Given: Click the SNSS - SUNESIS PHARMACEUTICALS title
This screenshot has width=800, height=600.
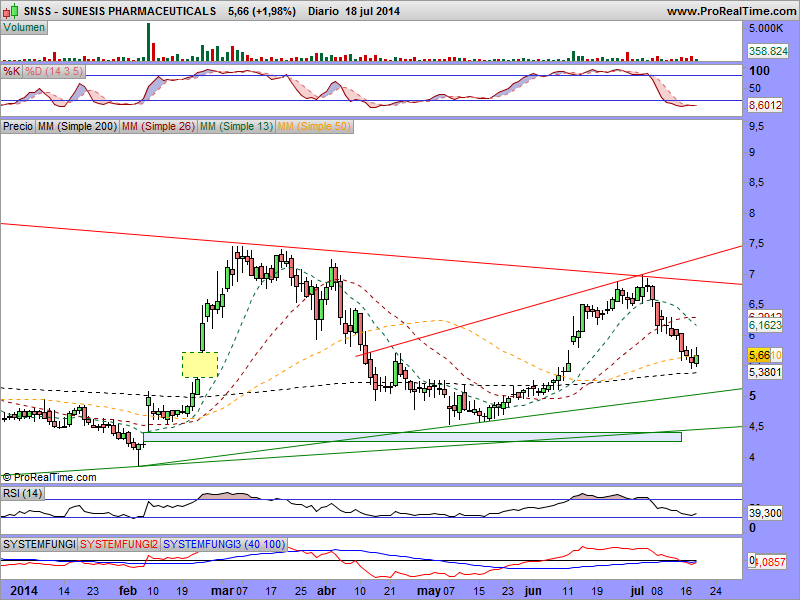Looking at the screenshot, I should 120,11.
